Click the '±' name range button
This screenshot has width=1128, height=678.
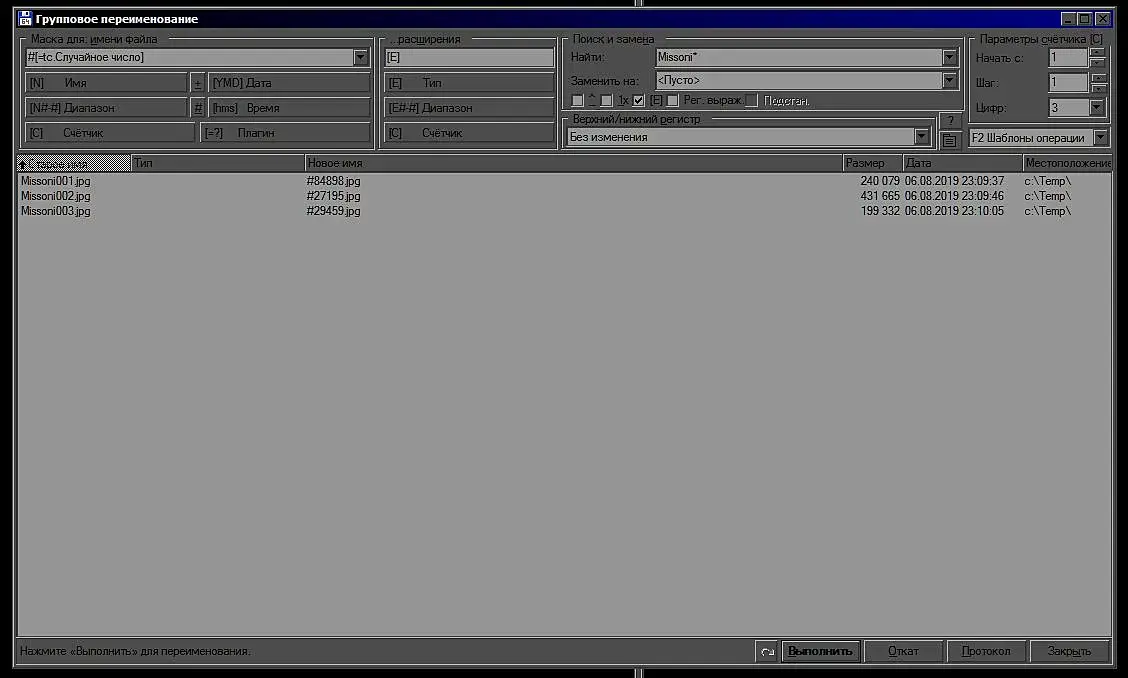[x=198, y=83]
